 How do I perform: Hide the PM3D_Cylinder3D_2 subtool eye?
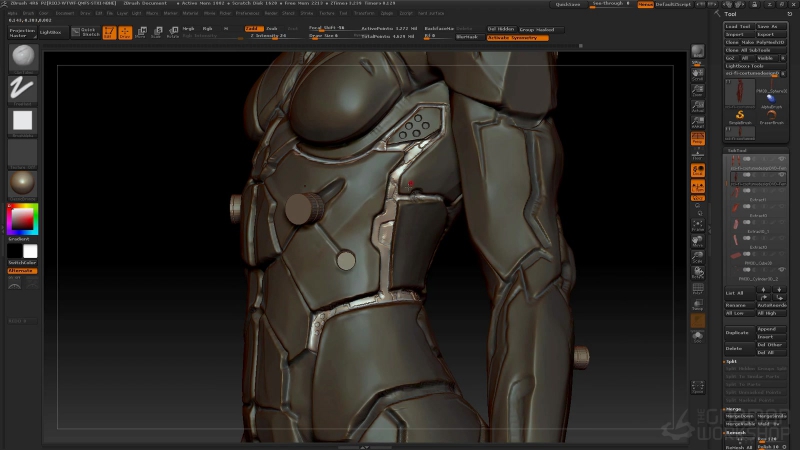[x=781, y=270]
